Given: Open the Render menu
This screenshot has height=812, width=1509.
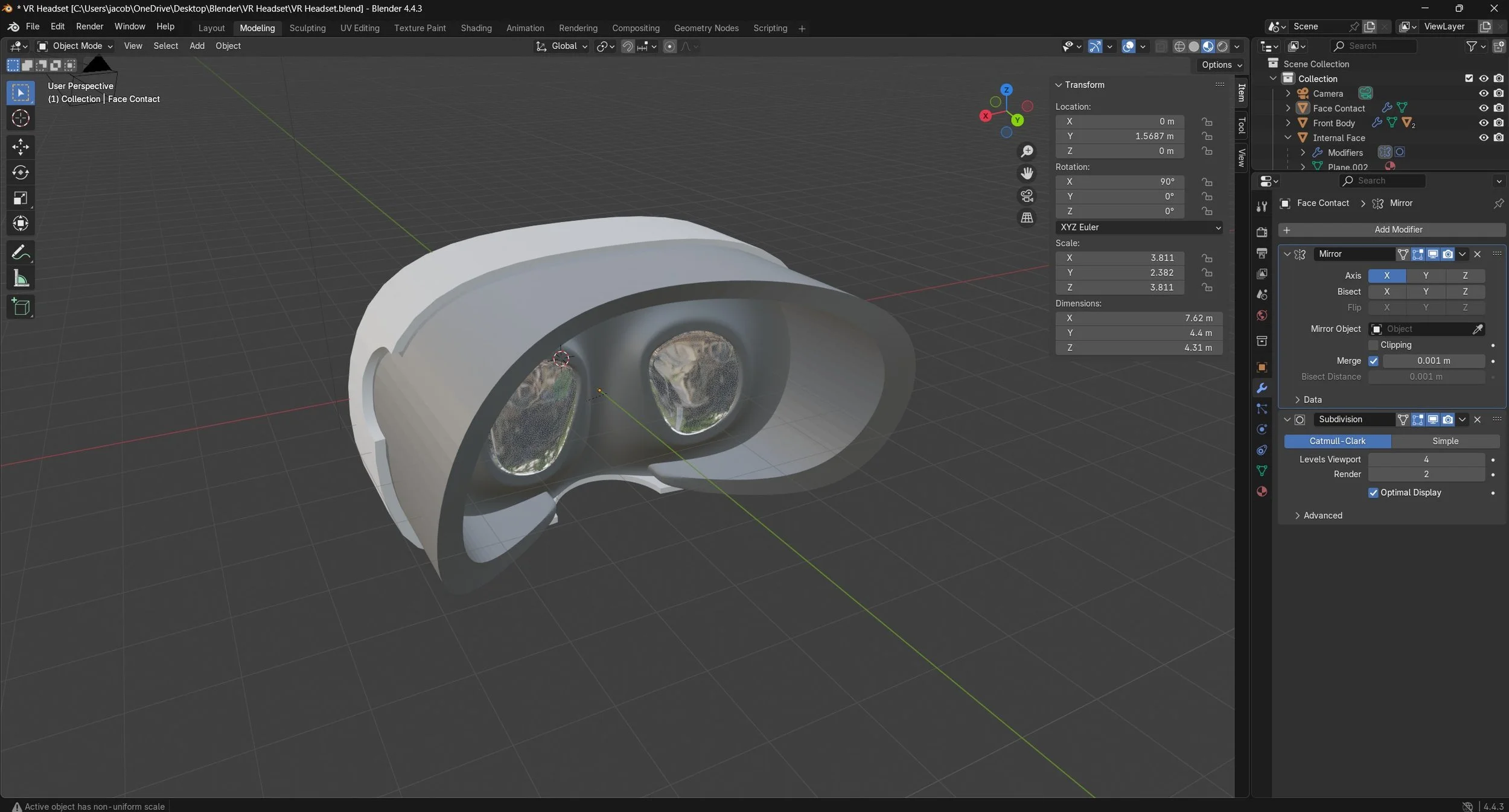Looking at the screenshot, I should tap(89, 27).
